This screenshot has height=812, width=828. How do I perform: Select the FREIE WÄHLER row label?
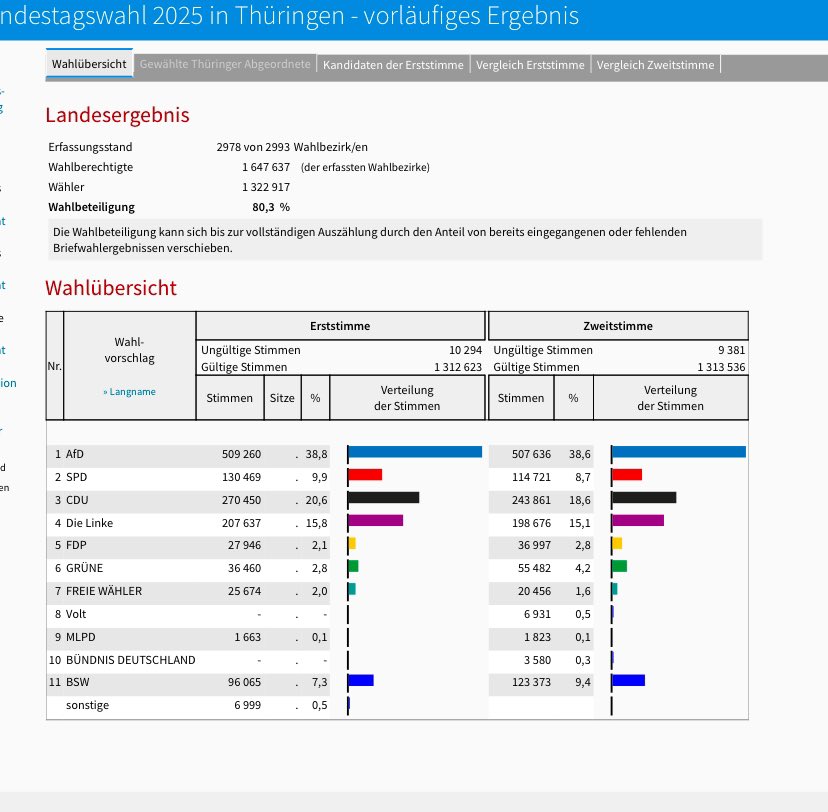104,591
